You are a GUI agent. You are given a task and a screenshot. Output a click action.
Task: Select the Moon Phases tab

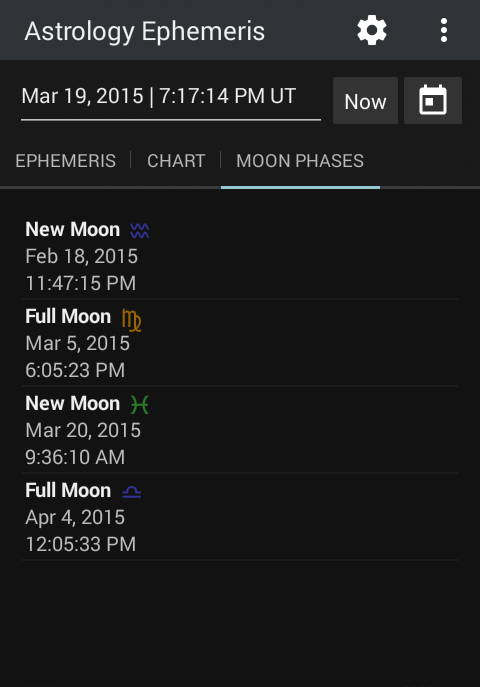tap(300, 161)
